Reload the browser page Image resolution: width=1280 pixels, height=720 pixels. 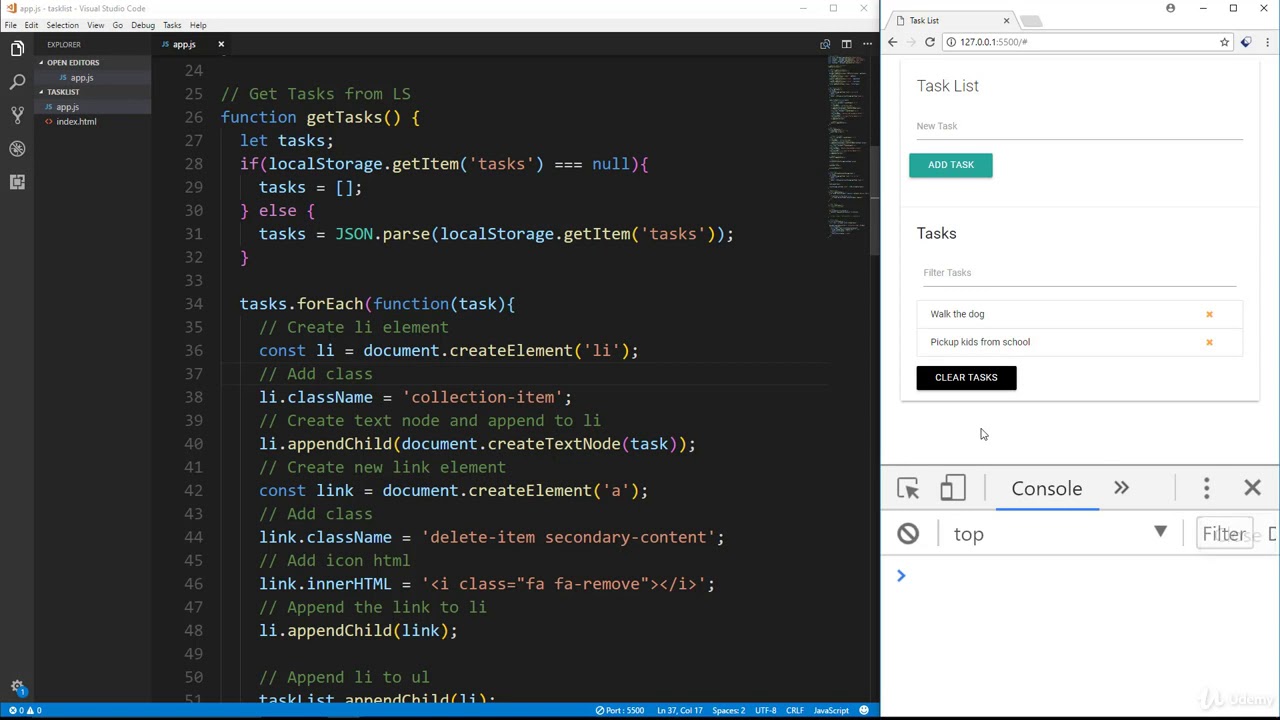(x=929, y=42)
